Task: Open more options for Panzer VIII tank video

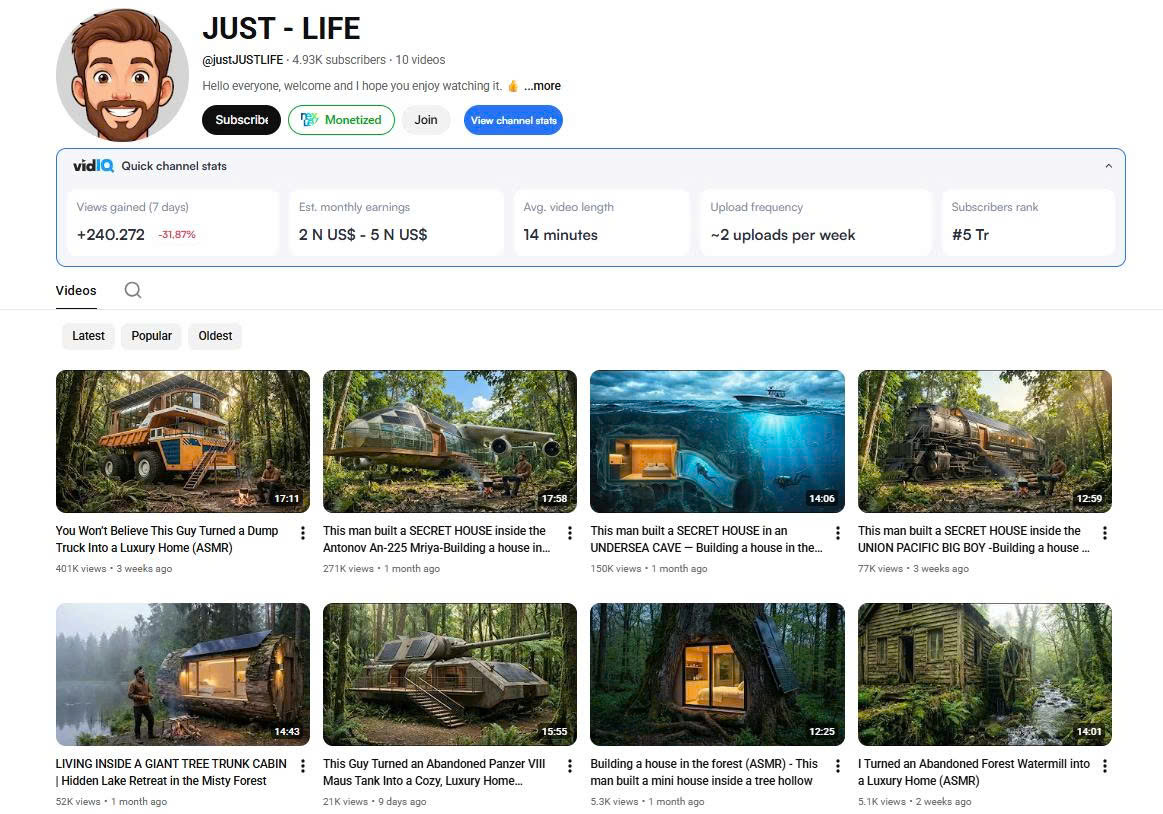Action: (570, 766)
